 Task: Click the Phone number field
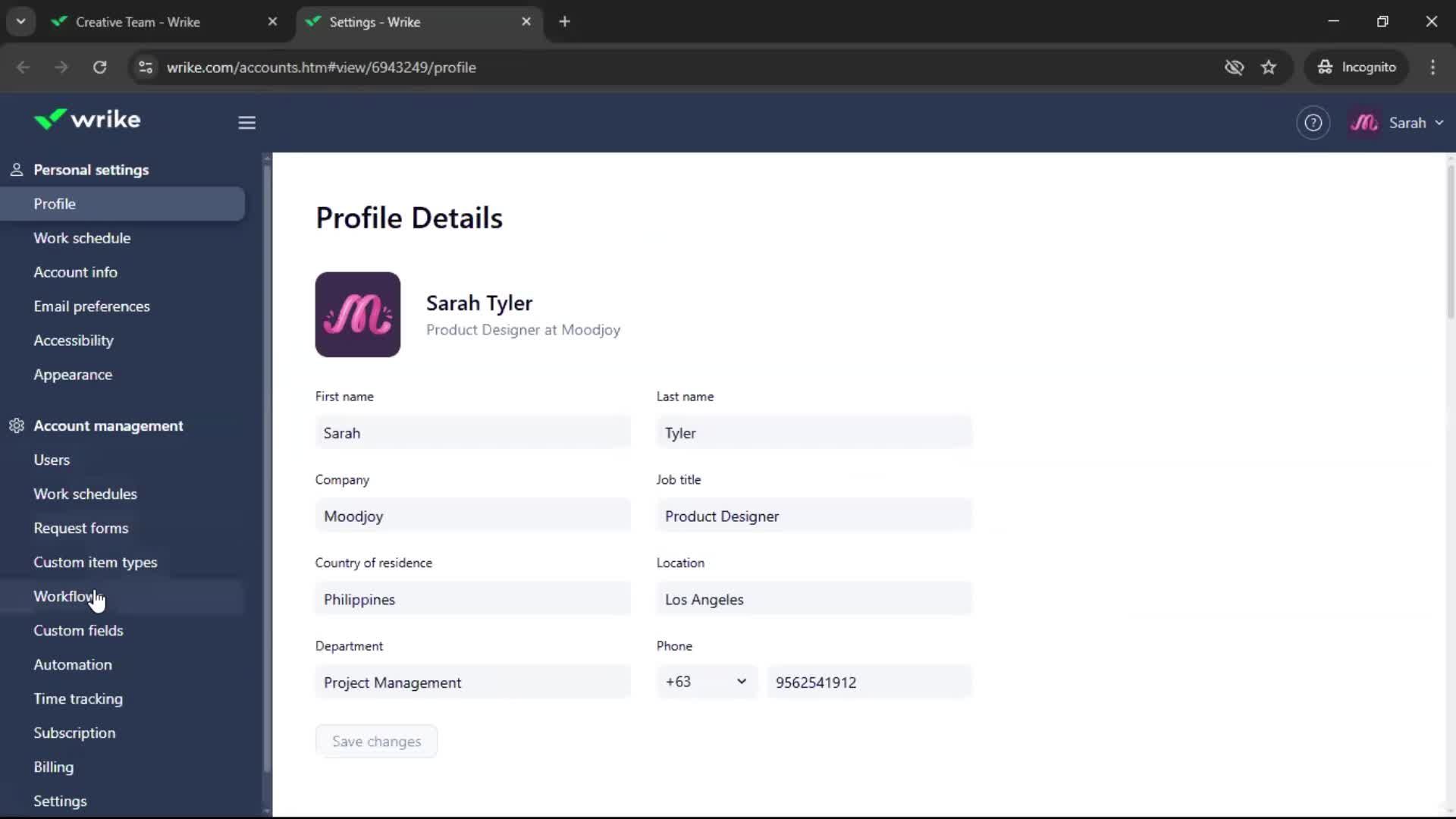(x=869, y=682)
